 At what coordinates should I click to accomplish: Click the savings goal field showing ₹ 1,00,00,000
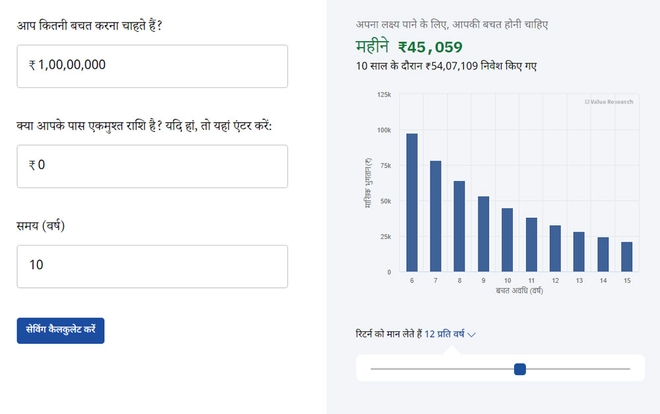152,66
